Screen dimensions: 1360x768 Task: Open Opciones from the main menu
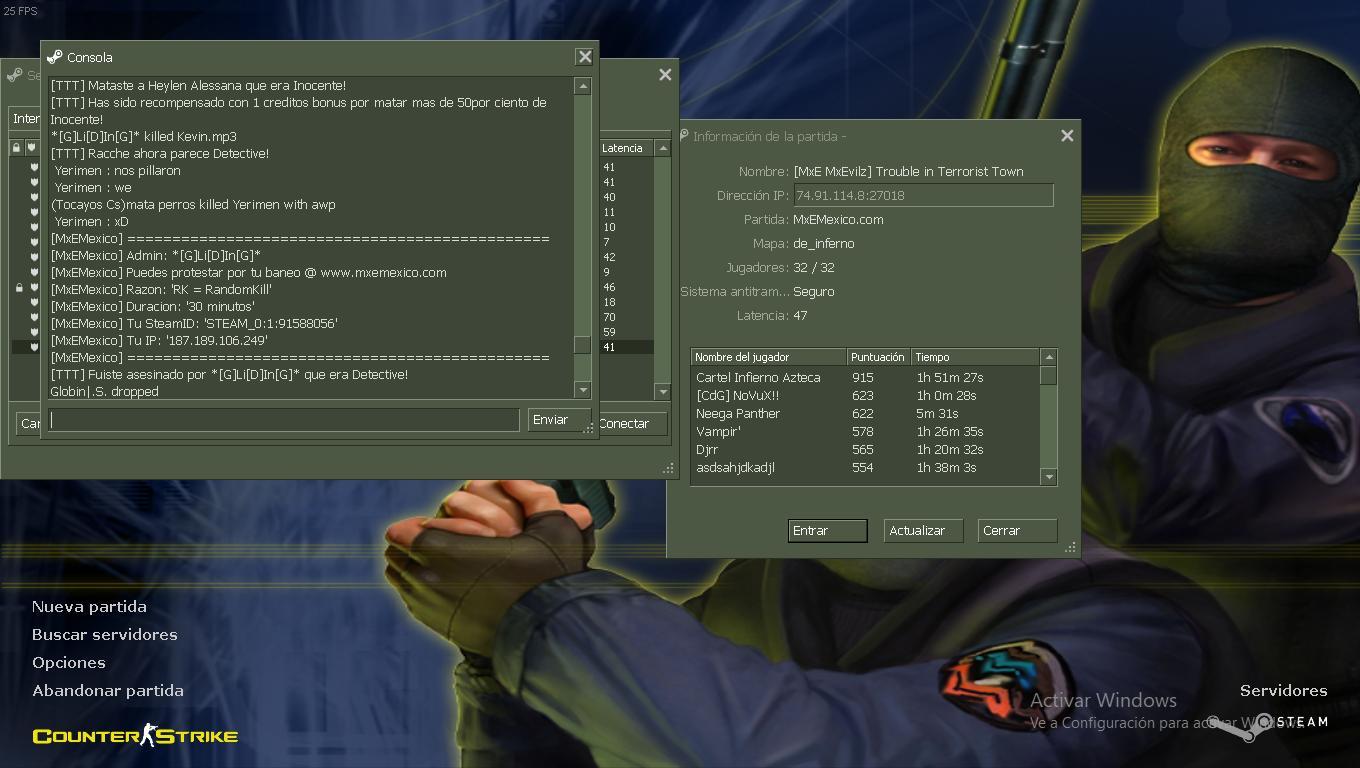tap(68, 663)
